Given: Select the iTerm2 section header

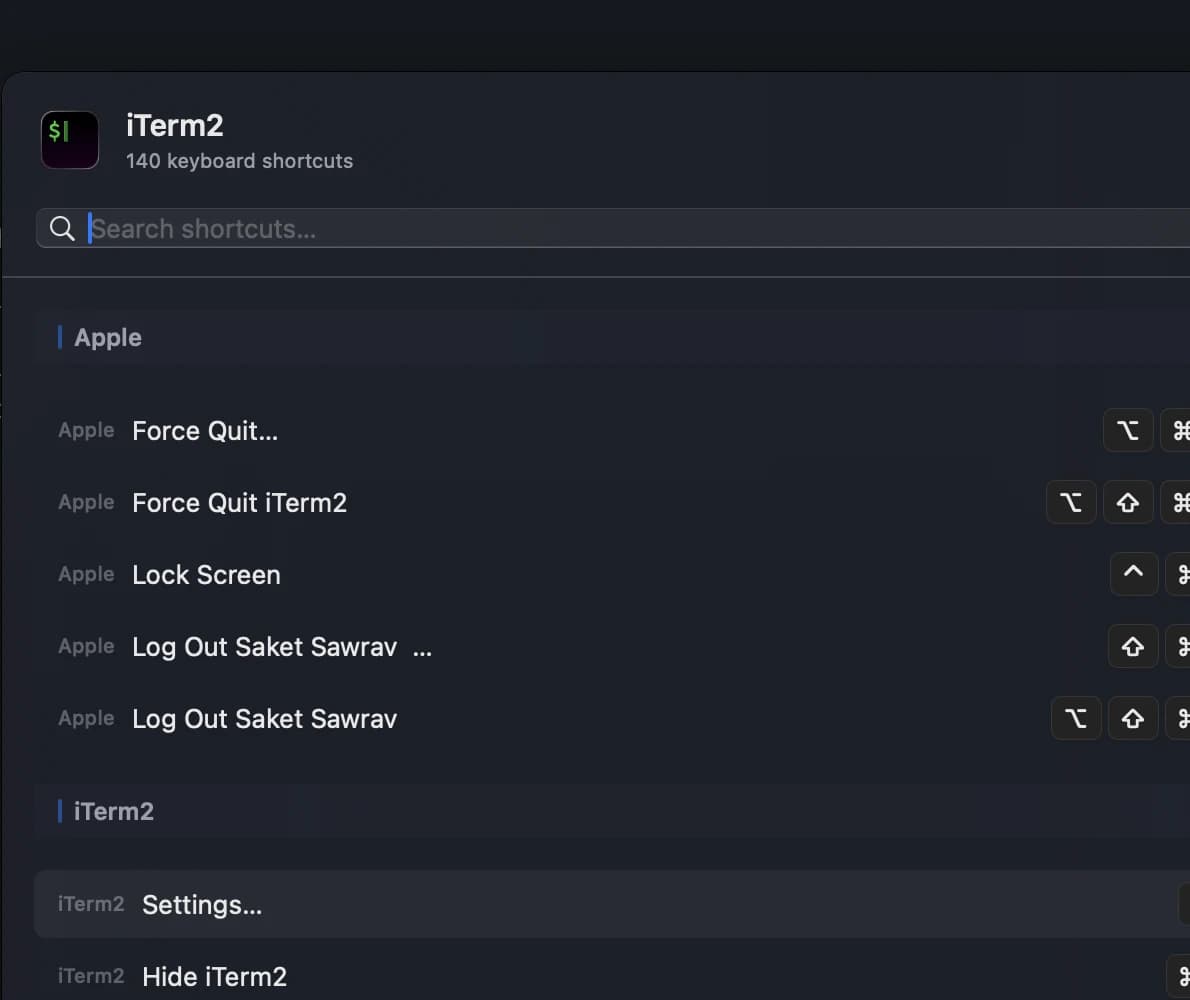Looking at the screenshot, I should [x=114, y=811].
